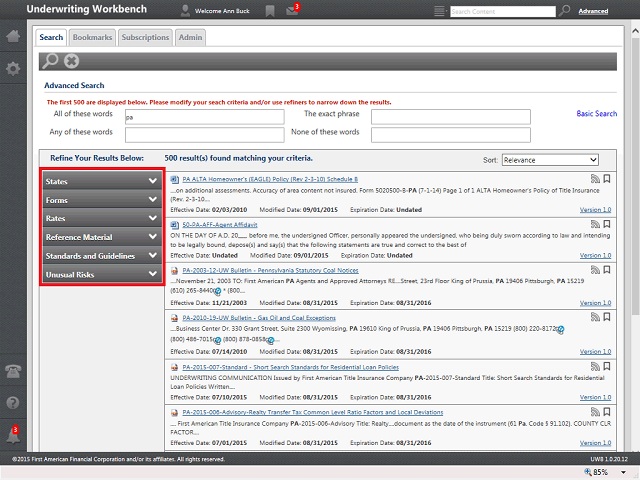Bookmark the 50-PA-AFF-Agent Affidavit result
This screenshot has width=640, height=480.
607,224
